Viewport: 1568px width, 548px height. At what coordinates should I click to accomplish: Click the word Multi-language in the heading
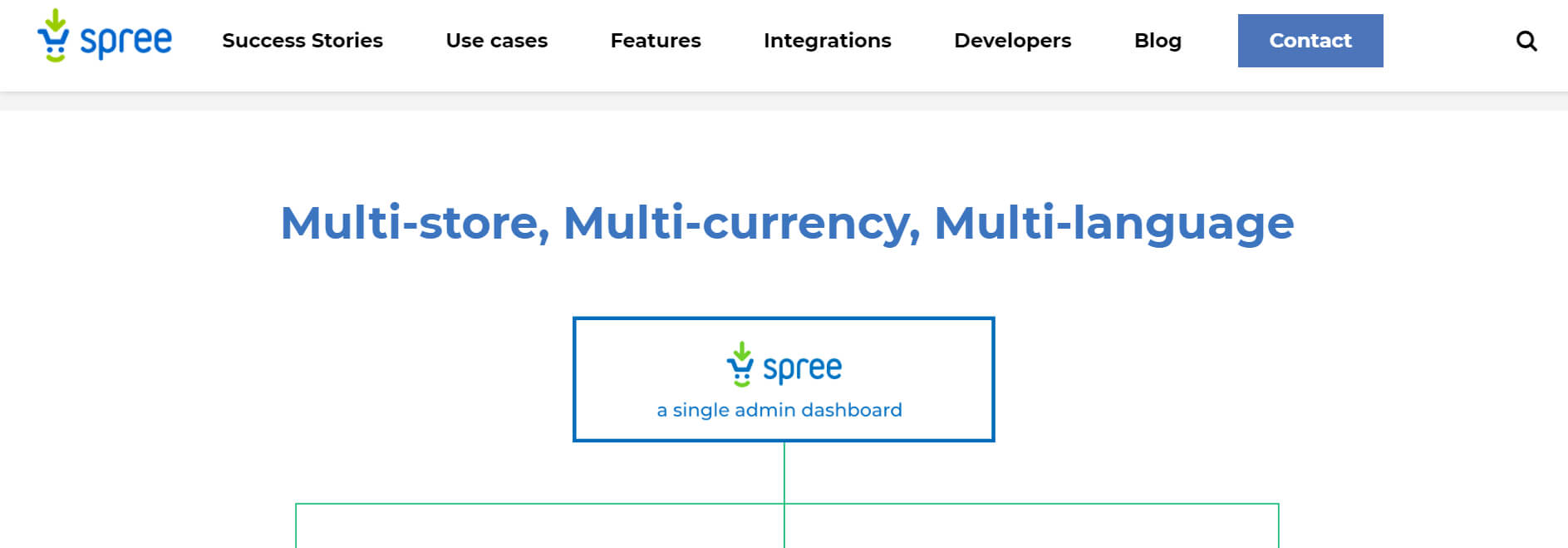1113,224
